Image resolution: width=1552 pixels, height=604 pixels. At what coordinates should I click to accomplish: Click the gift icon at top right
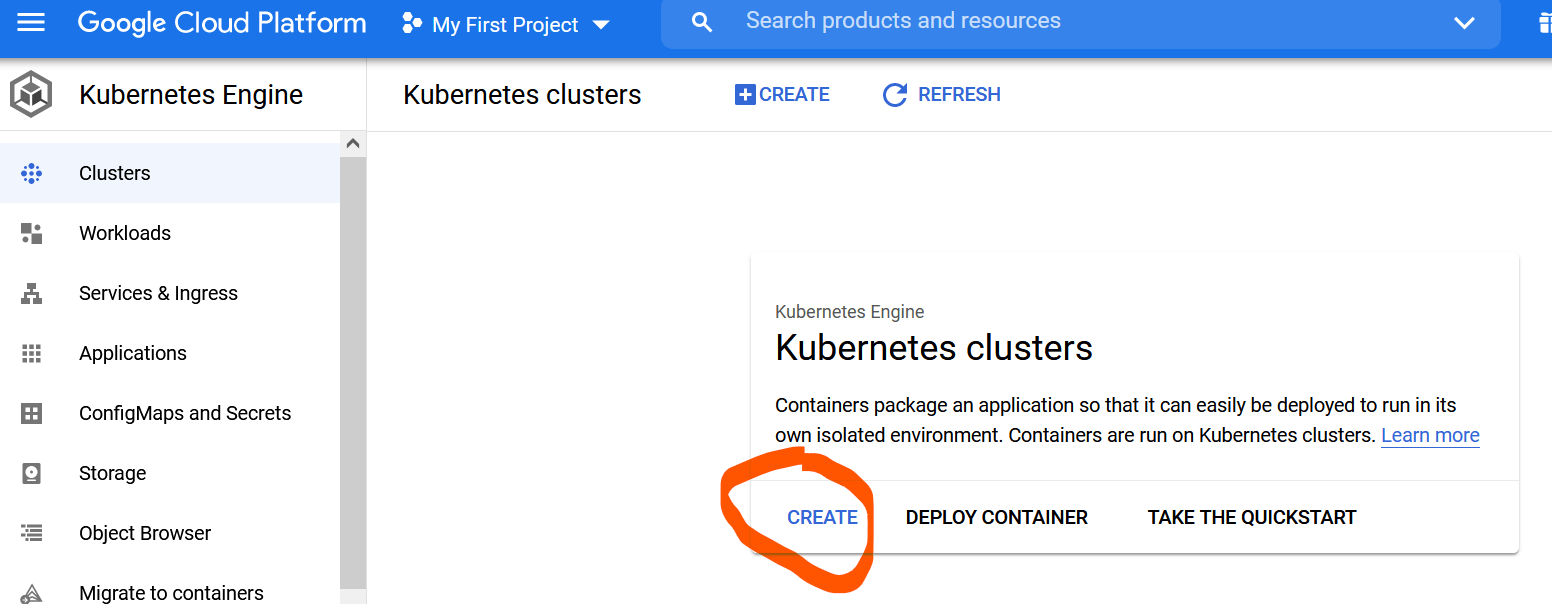coord(1544,22)
